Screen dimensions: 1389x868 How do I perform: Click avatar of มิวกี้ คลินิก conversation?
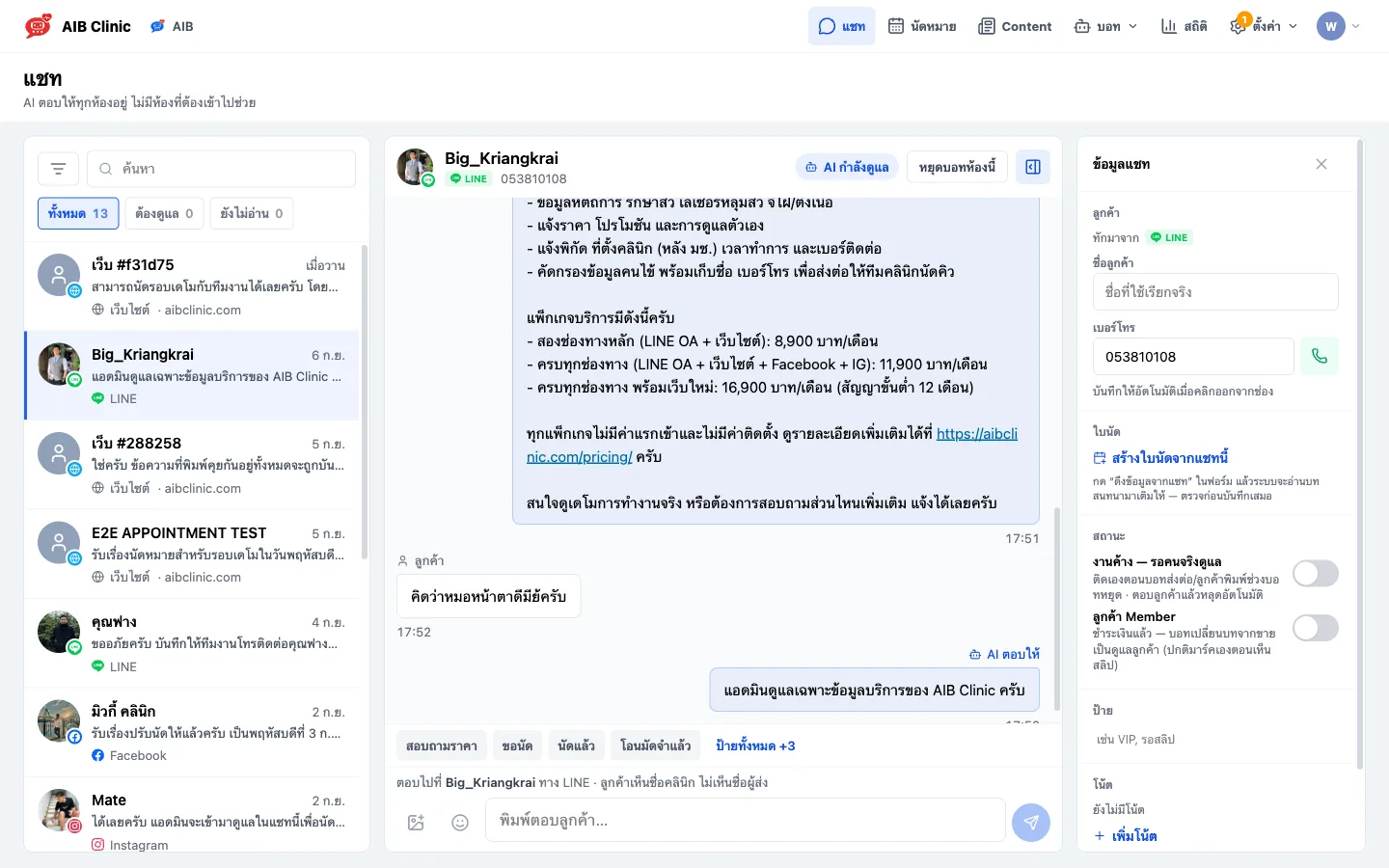point(59,720)
